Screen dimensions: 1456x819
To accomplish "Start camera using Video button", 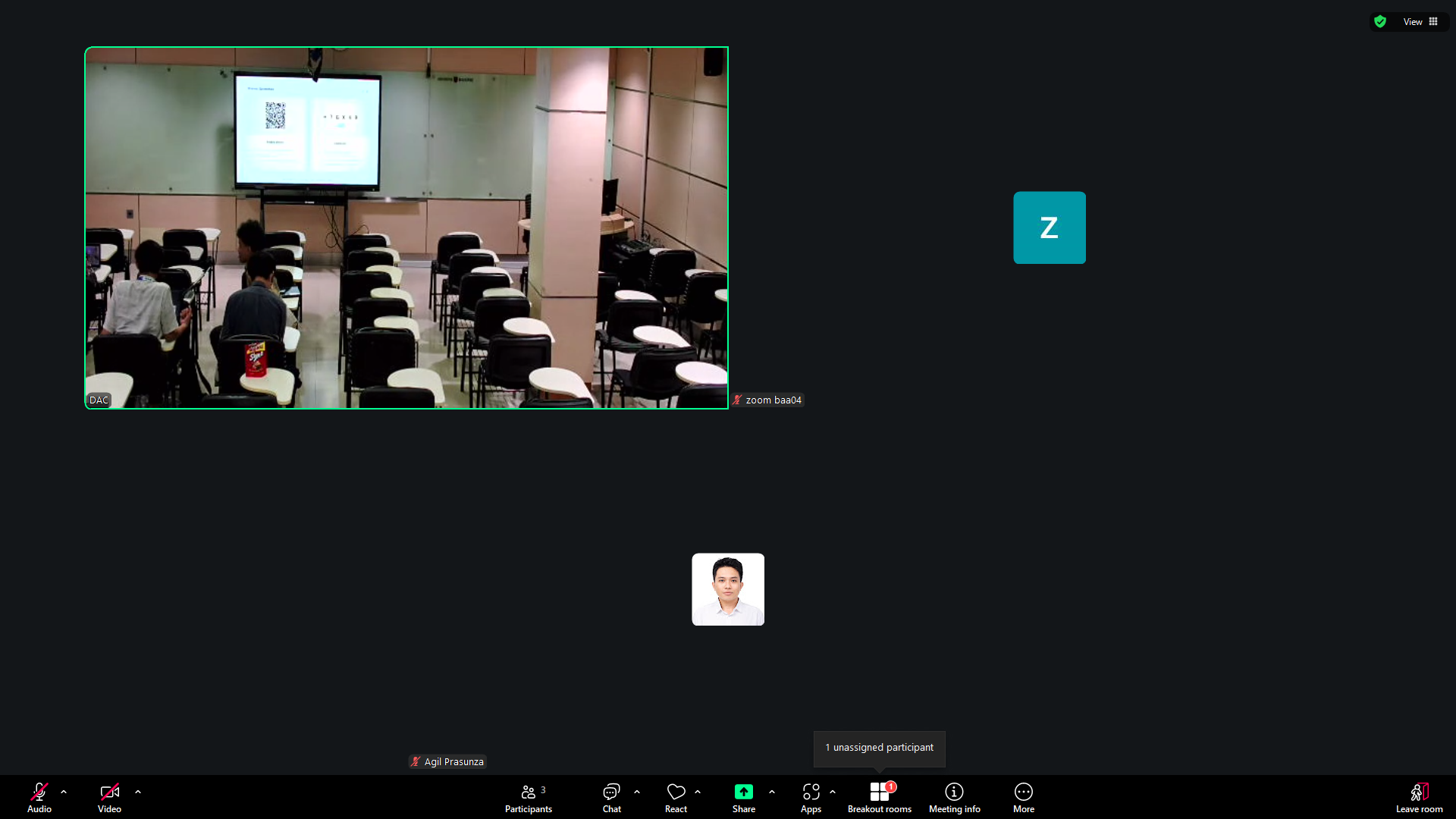I will coord(109,797).
